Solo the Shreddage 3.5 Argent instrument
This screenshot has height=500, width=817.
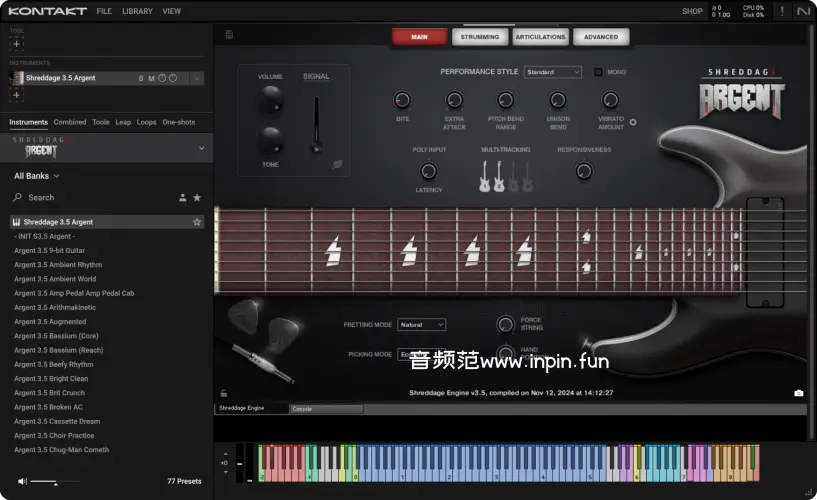[141, 78]
